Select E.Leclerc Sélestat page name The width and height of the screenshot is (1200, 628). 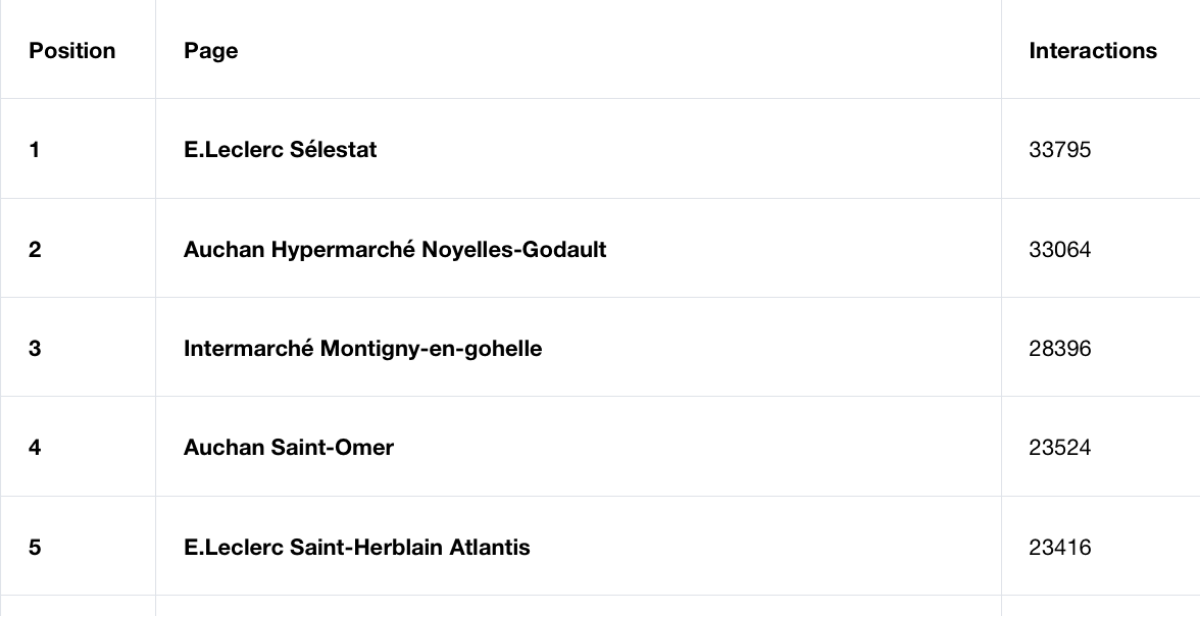point(280,150)
